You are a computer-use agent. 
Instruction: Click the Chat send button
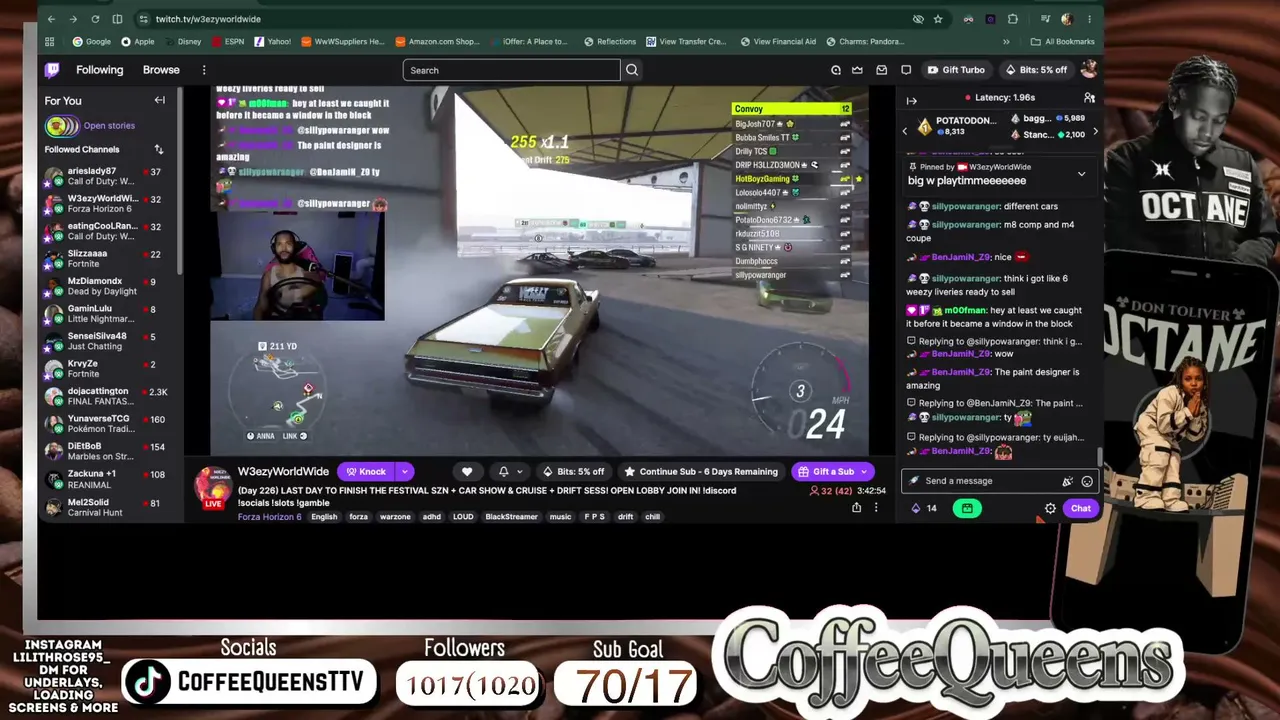click(x=1081, y=509)
